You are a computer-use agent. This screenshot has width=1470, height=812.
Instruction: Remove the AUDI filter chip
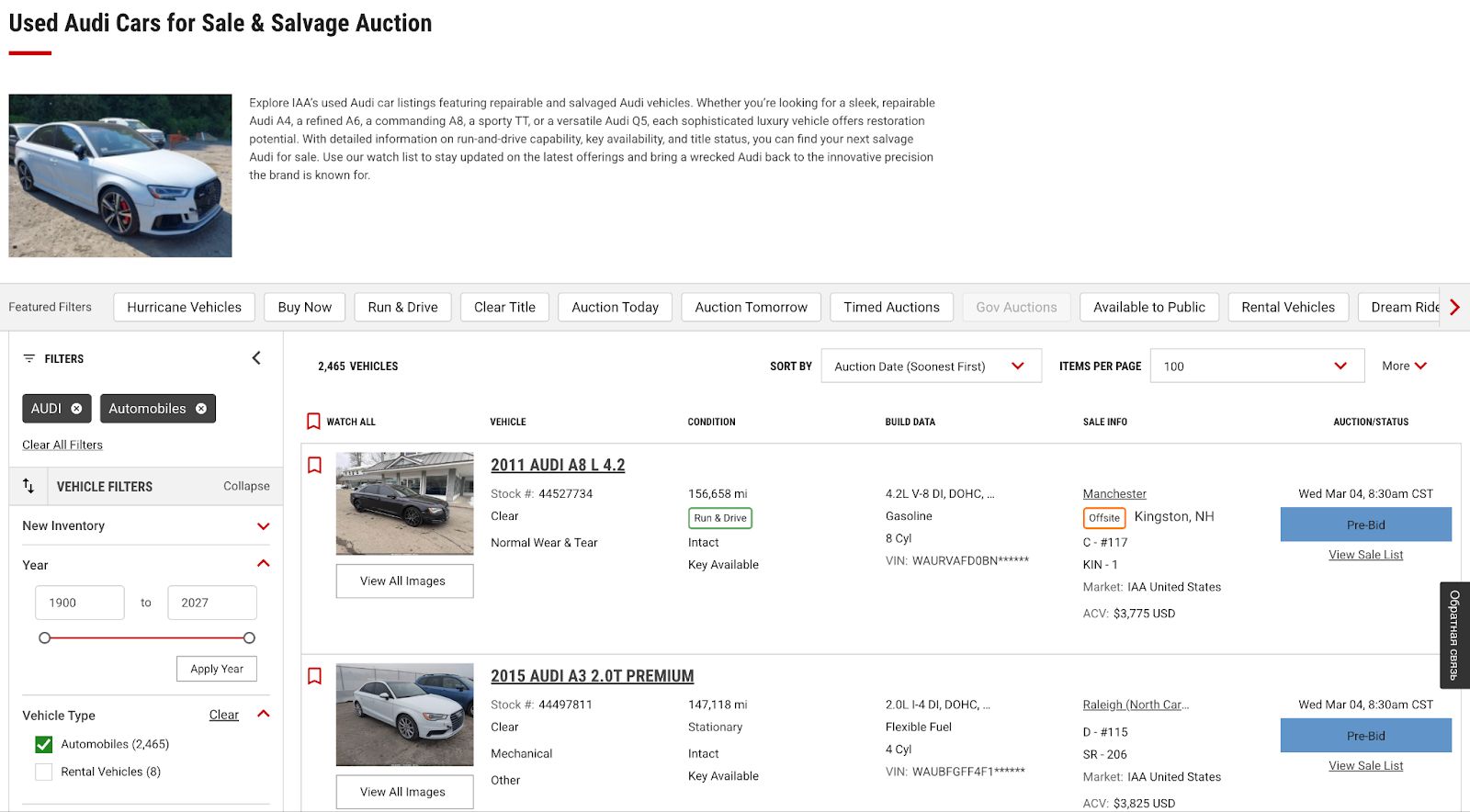click(76, 409)
